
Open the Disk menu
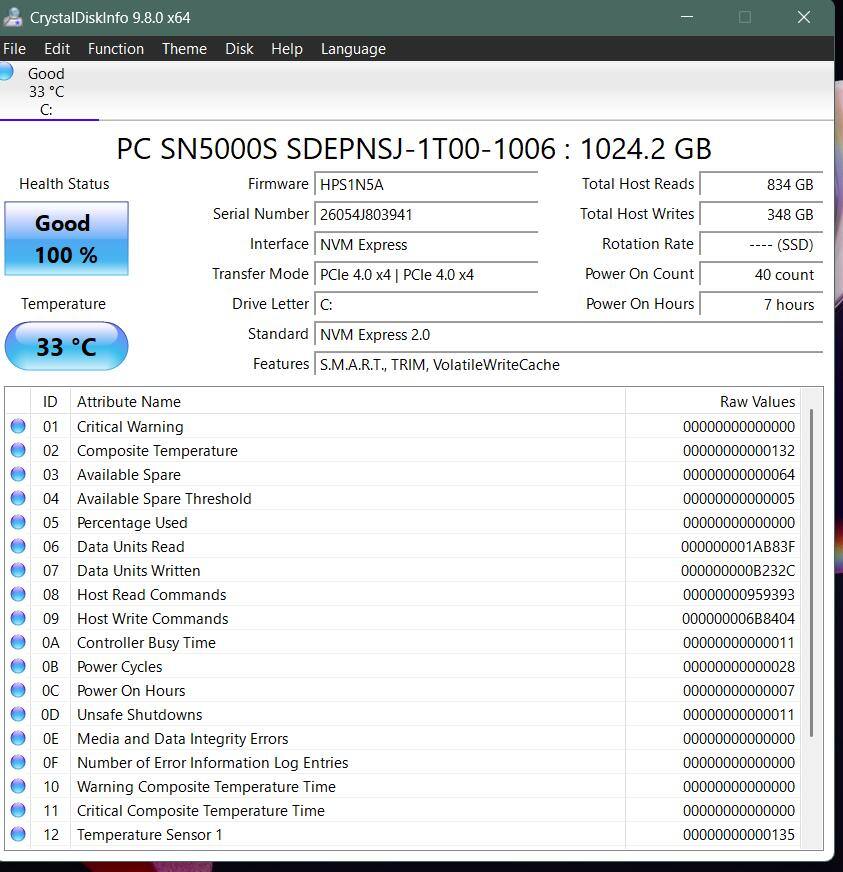point(239,49)
